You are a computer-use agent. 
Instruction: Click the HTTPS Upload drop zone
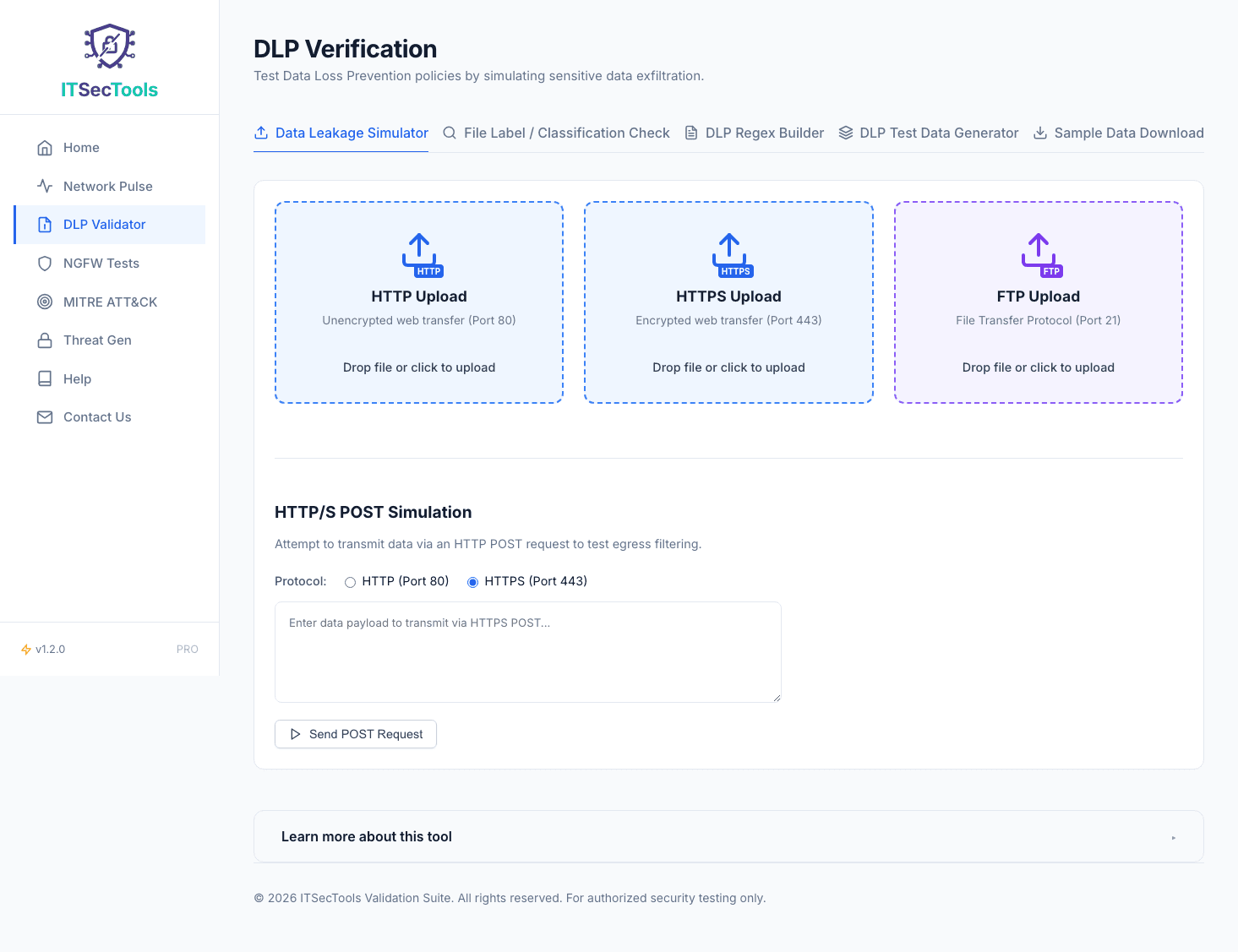click(x=728, y=302)
